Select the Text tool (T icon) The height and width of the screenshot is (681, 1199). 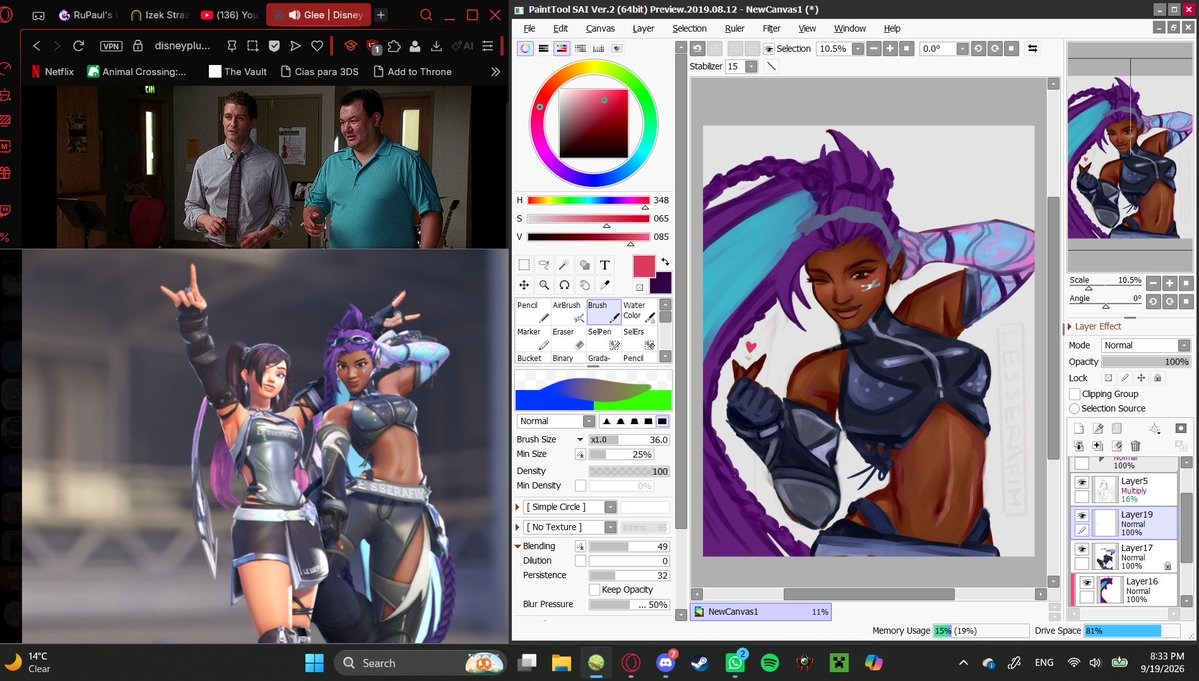(605, 265)
